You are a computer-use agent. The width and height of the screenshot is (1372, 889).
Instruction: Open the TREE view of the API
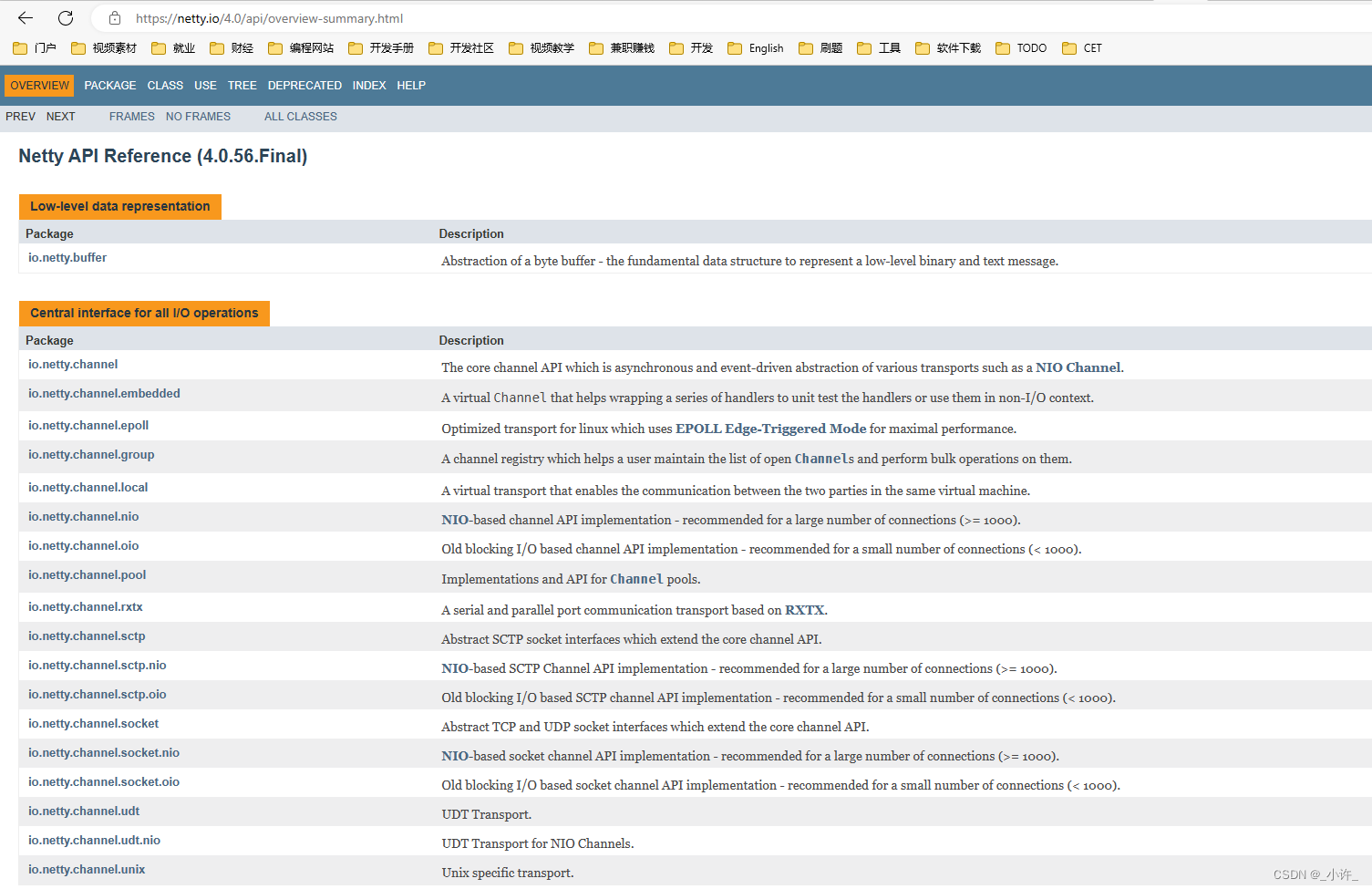pyautogui.click(x=242, y=85)
